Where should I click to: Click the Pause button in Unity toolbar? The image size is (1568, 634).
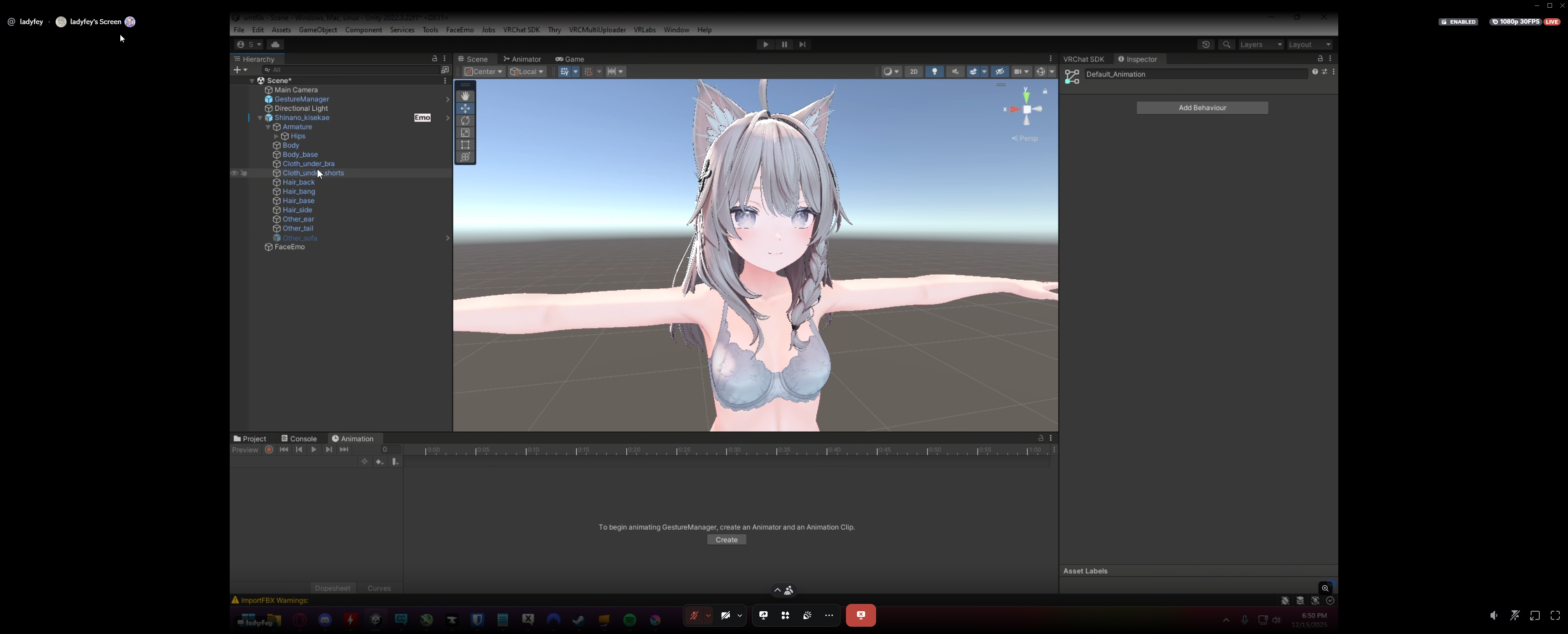point(784,45)
